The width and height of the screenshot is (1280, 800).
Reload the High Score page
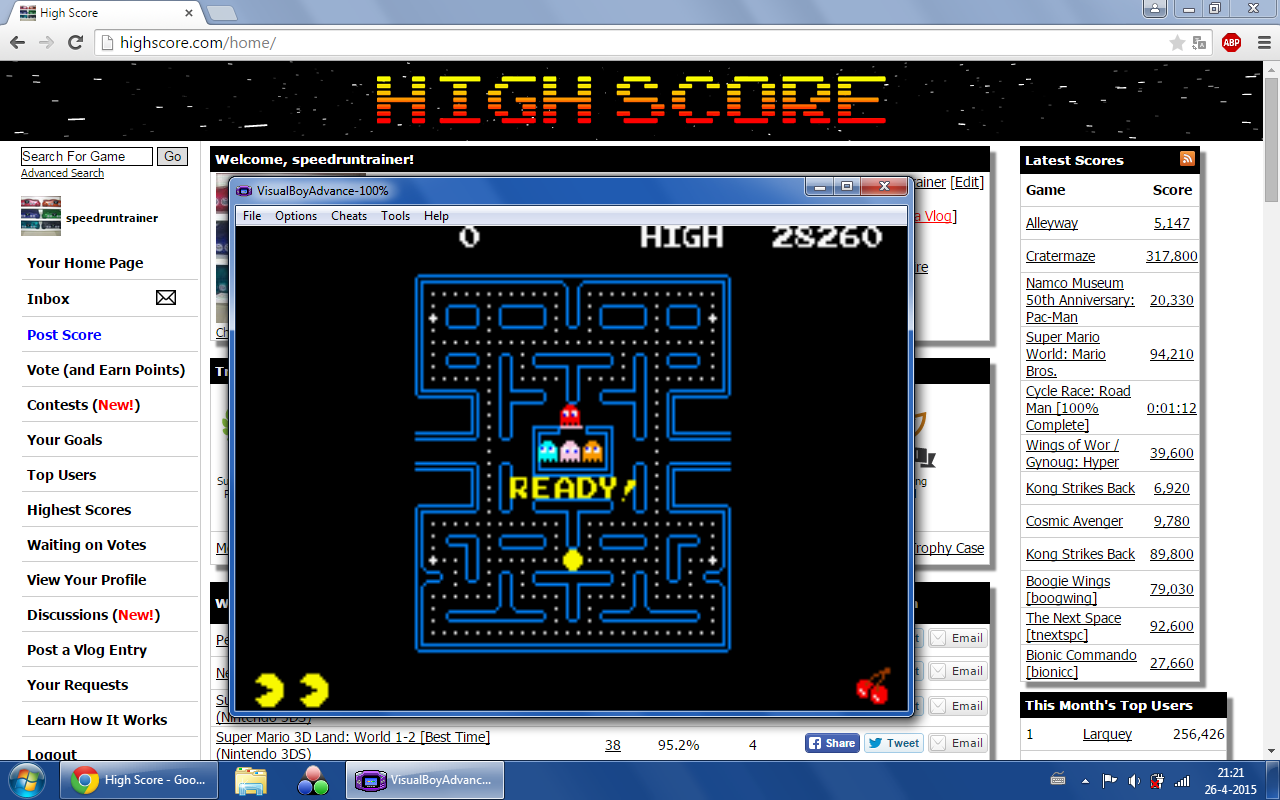(75, 42)
